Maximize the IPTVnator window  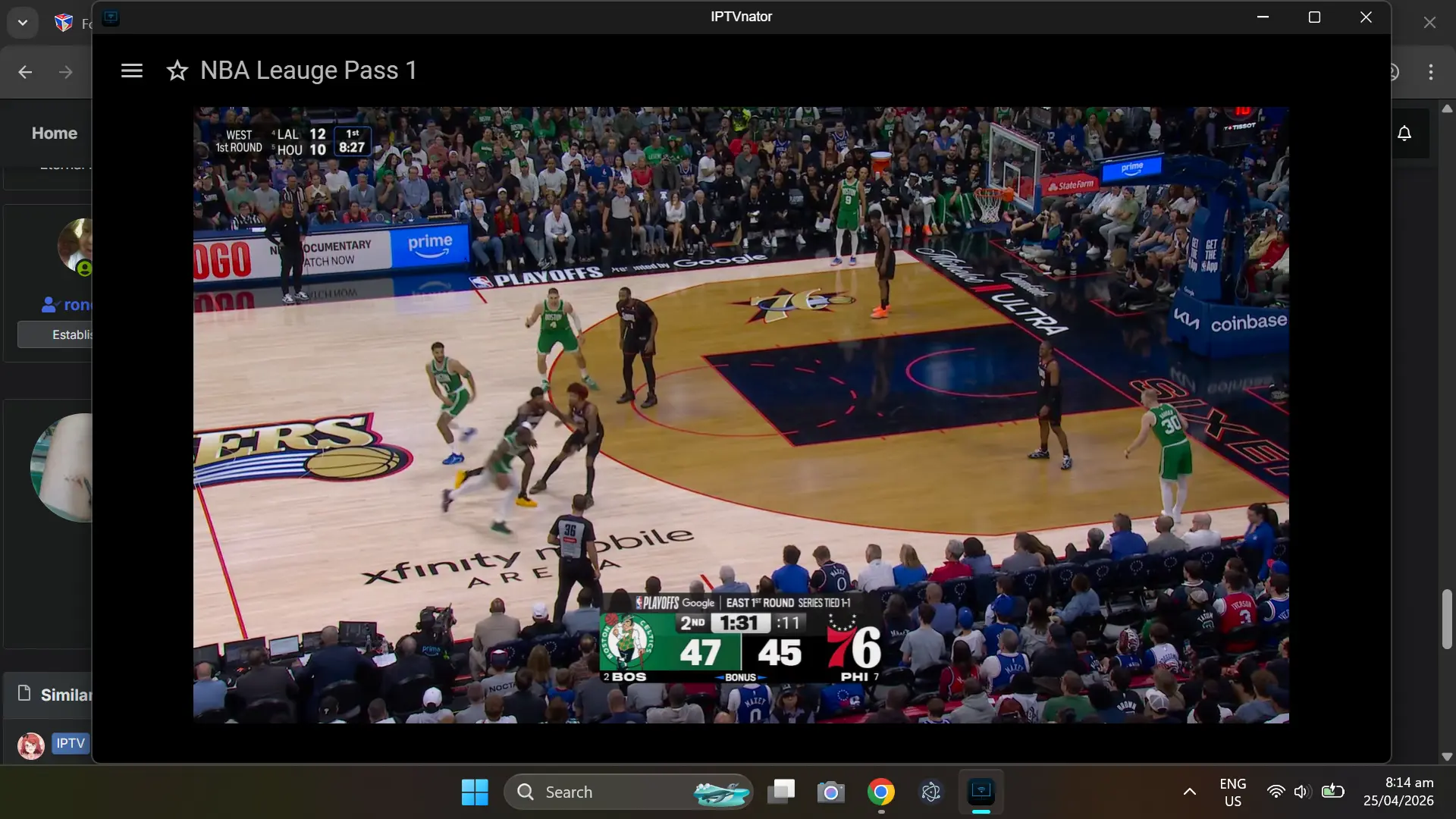[1314, 17]
